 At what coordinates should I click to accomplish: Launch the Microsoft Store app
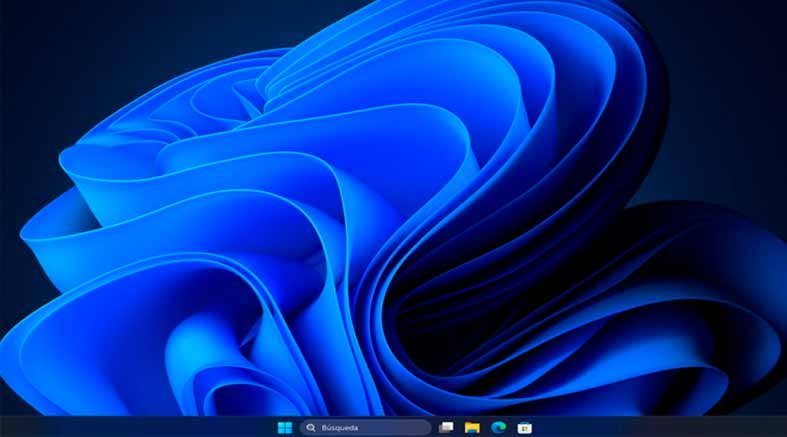coord(524,427)
